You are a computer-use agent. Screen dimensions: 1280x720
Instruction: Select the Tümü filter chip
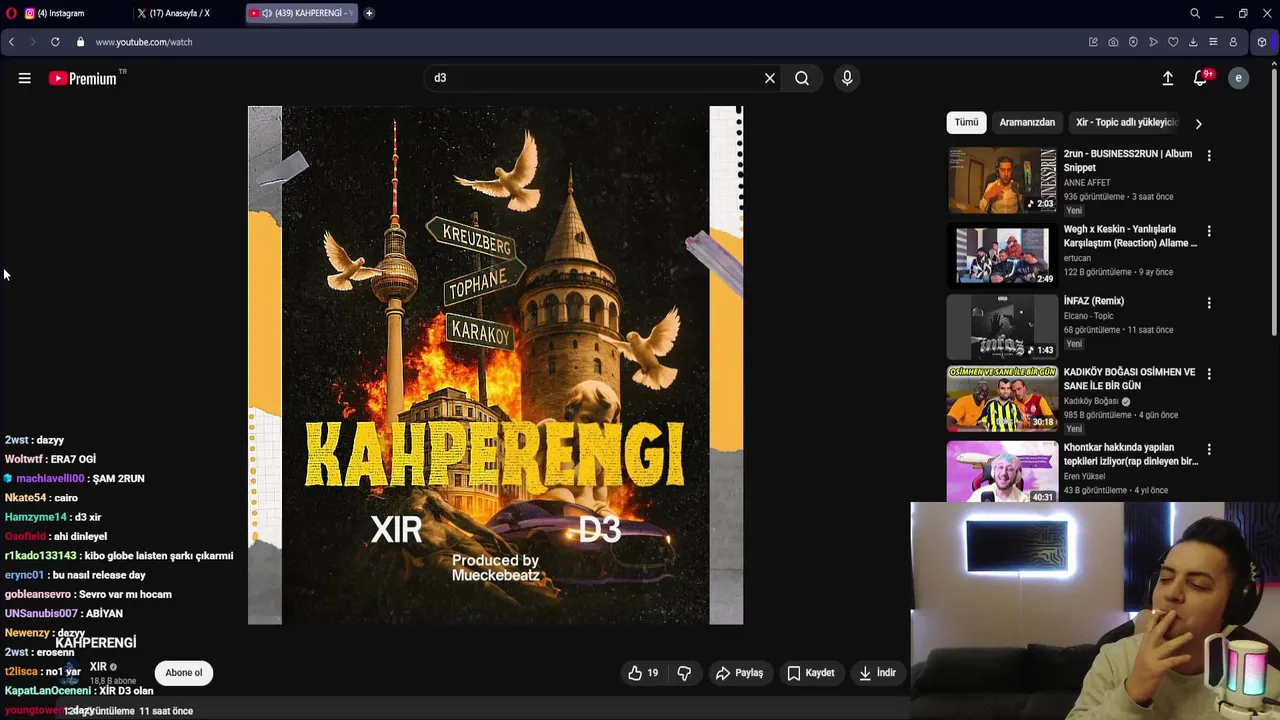coord(966,122)
